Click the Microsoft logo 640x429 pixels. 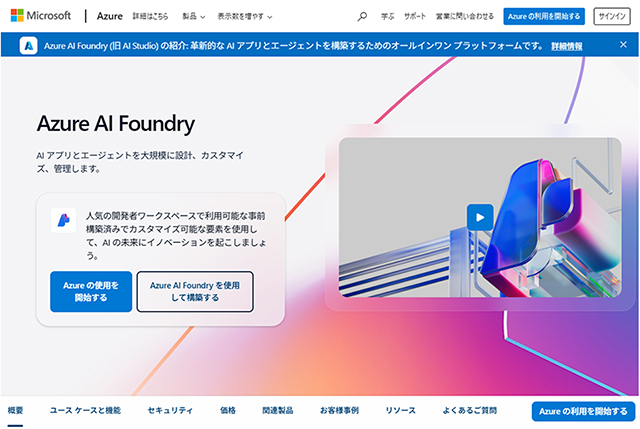(x=41, y=16)
